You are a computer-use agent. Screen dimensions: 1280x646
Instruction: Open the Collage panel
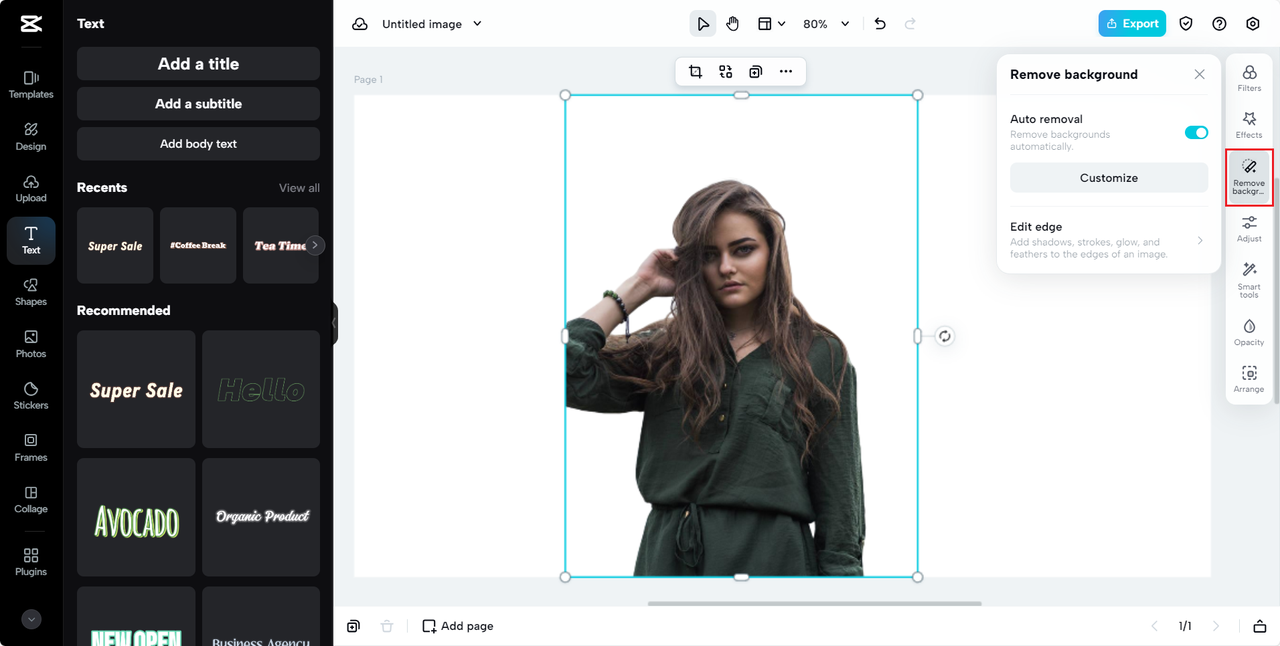pyautogui.click(x=31, y=500)
